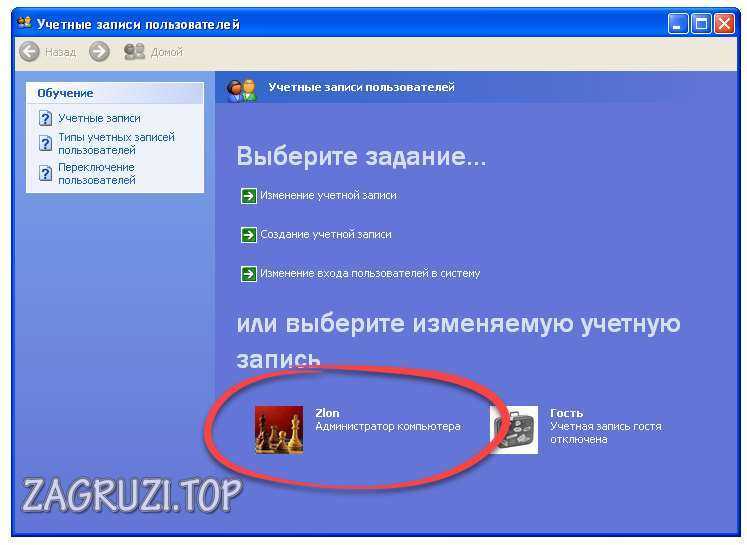Viewport: 747px width, 545px height.
Task: Click the Назад toolbar label
Action: tap(61, 52)
